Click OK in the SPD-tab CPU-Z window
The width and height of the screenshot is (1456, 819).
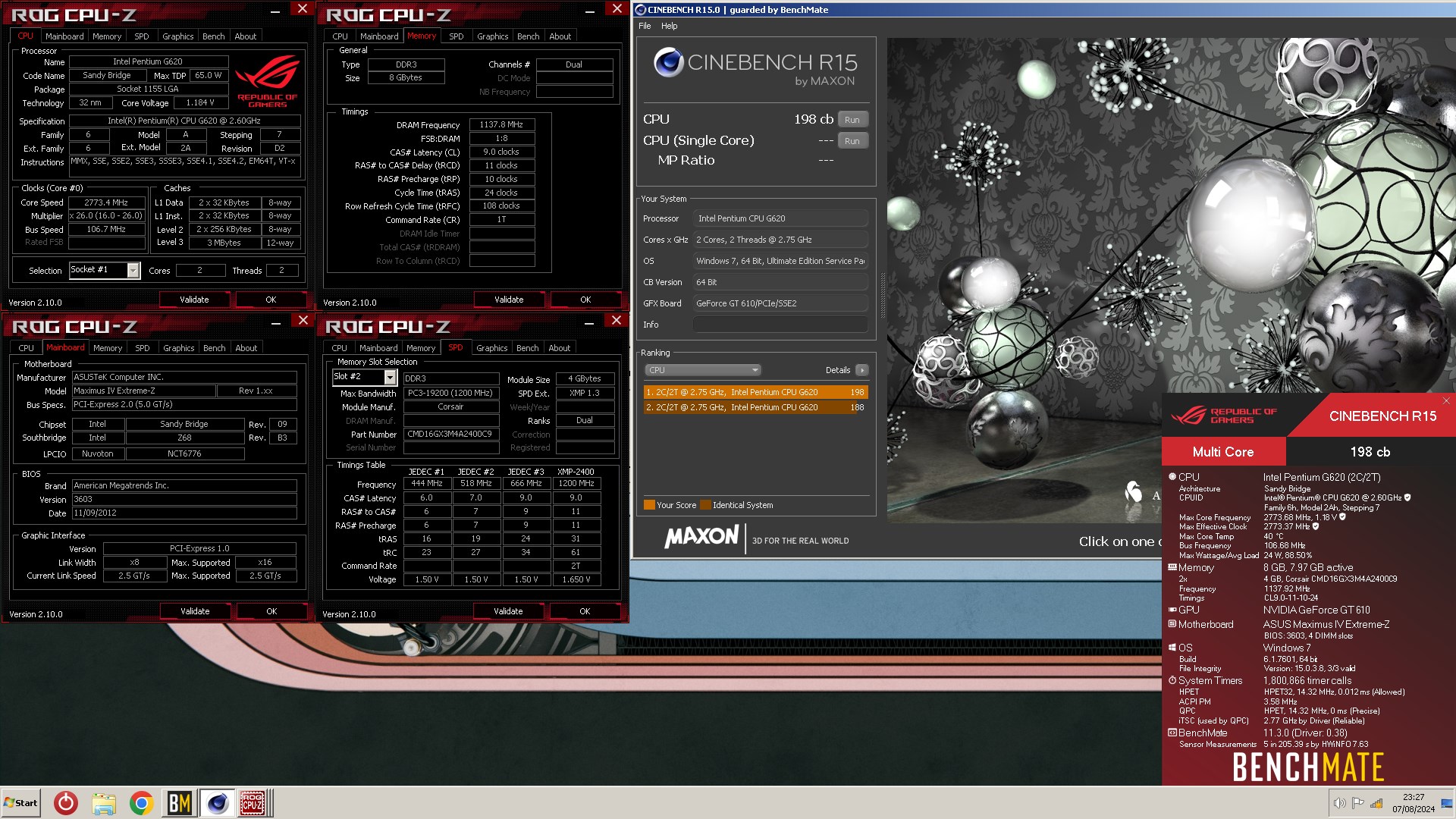click(585, 611)
